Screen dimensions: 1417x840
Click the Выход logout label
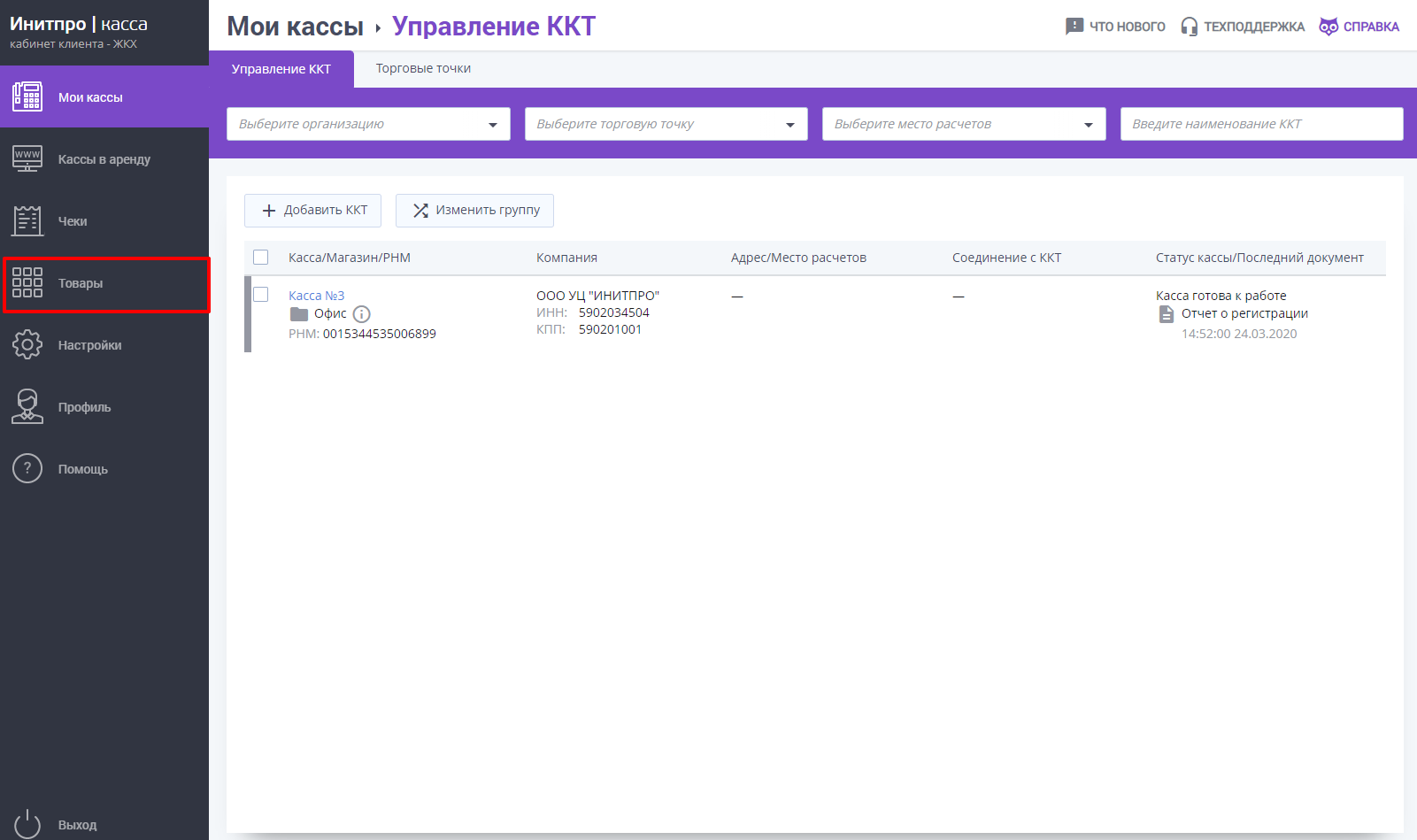[x=78, y=825]
